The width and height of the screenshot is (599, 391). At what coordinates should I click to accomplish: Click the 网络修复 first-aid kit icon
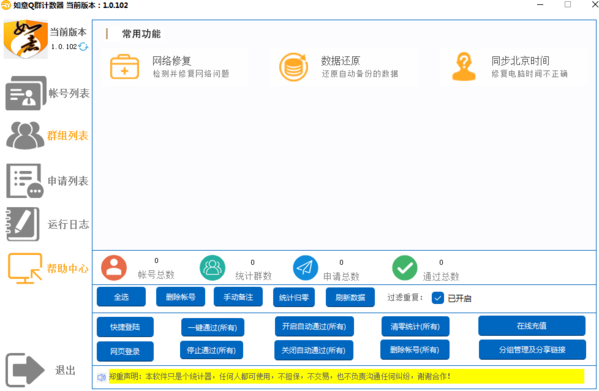(x=125, y=67)
